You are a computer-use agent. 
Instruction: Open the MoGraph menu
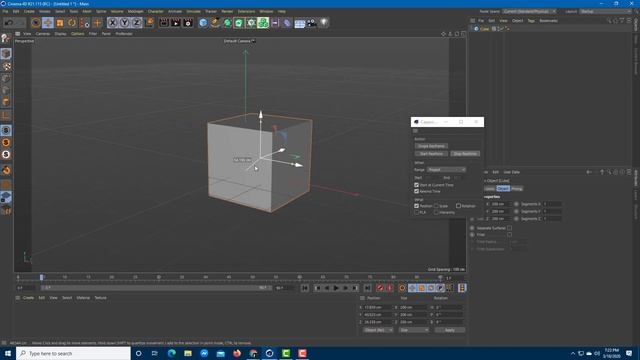click(x=136, y=11)
